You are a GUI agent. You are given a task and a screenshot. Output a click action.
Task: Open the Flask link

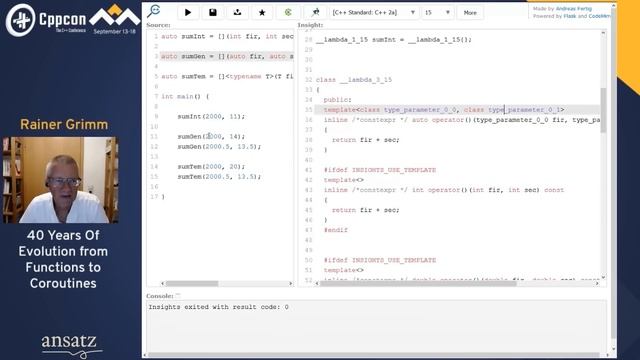click(x=570, y=16)
